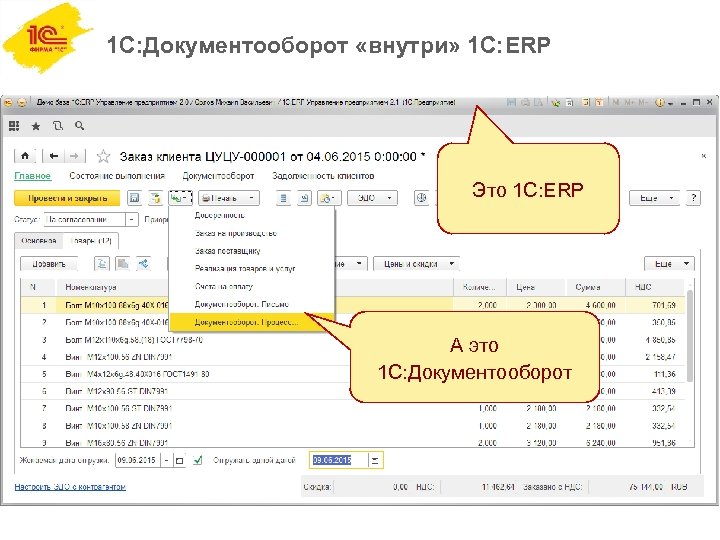The image size is (720, 540).
Task: Go to the home page icon
Action: [x=25, y=156]
